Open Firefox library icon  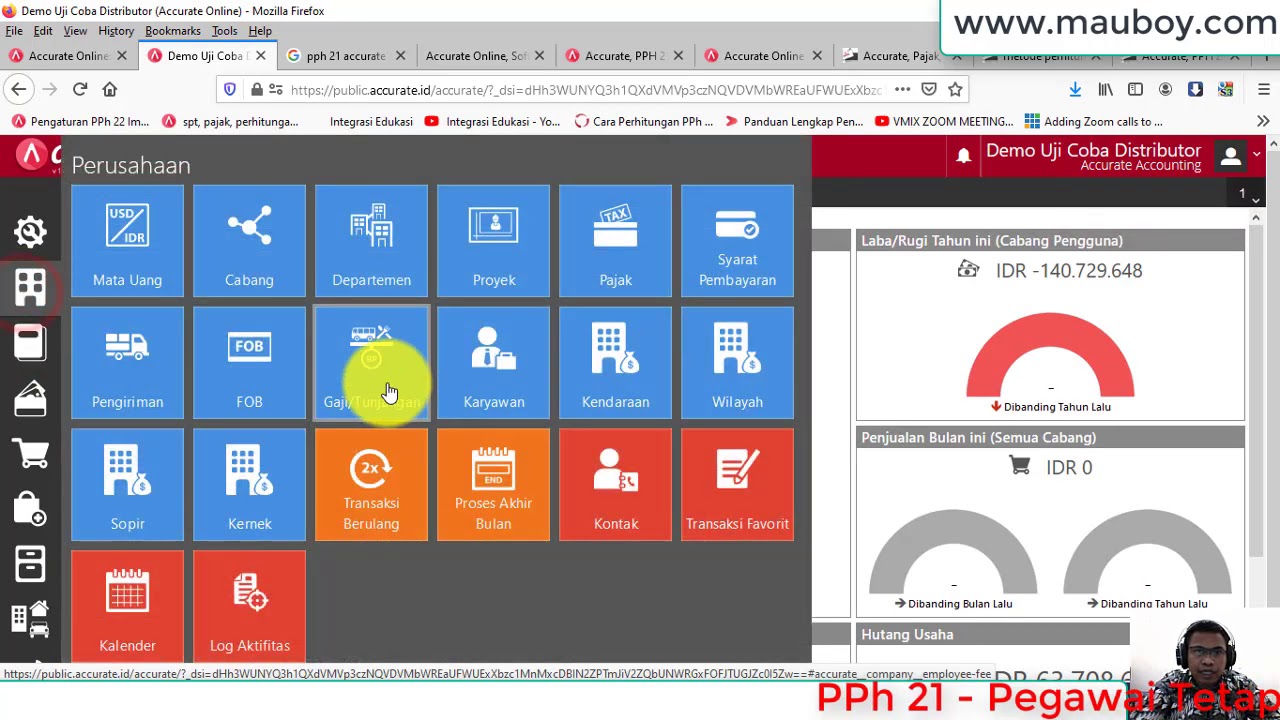pyautogui.click(x=1105, y=89)
